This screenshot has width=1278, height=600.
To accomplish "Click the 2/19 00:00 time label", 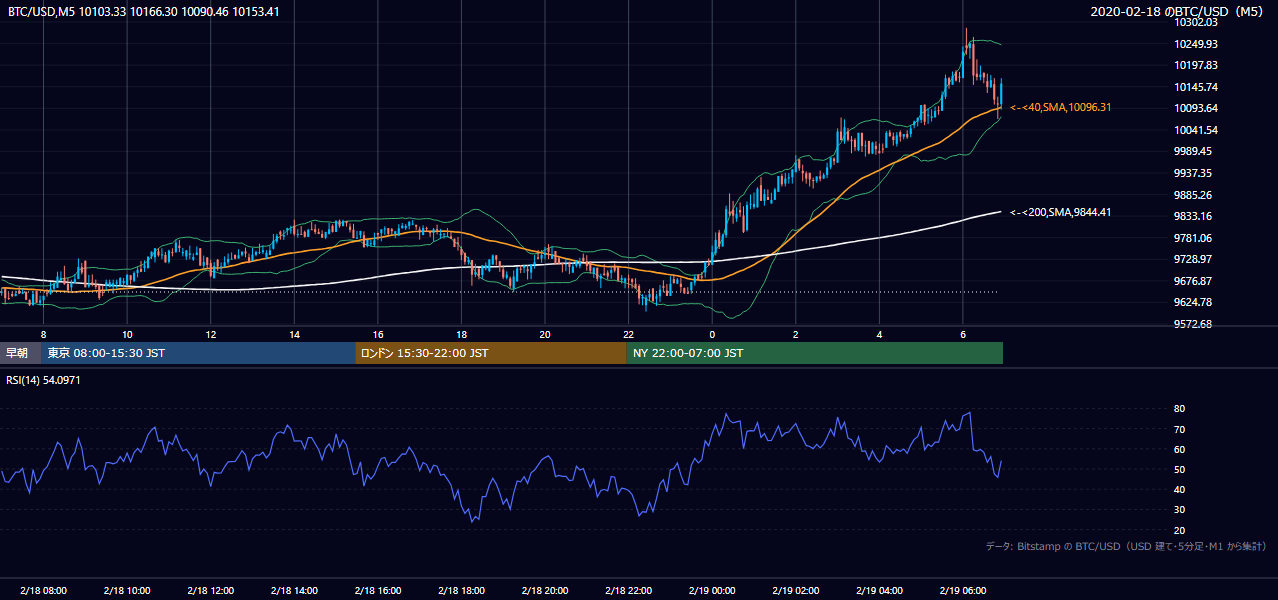I will click(x=712, y=590).
